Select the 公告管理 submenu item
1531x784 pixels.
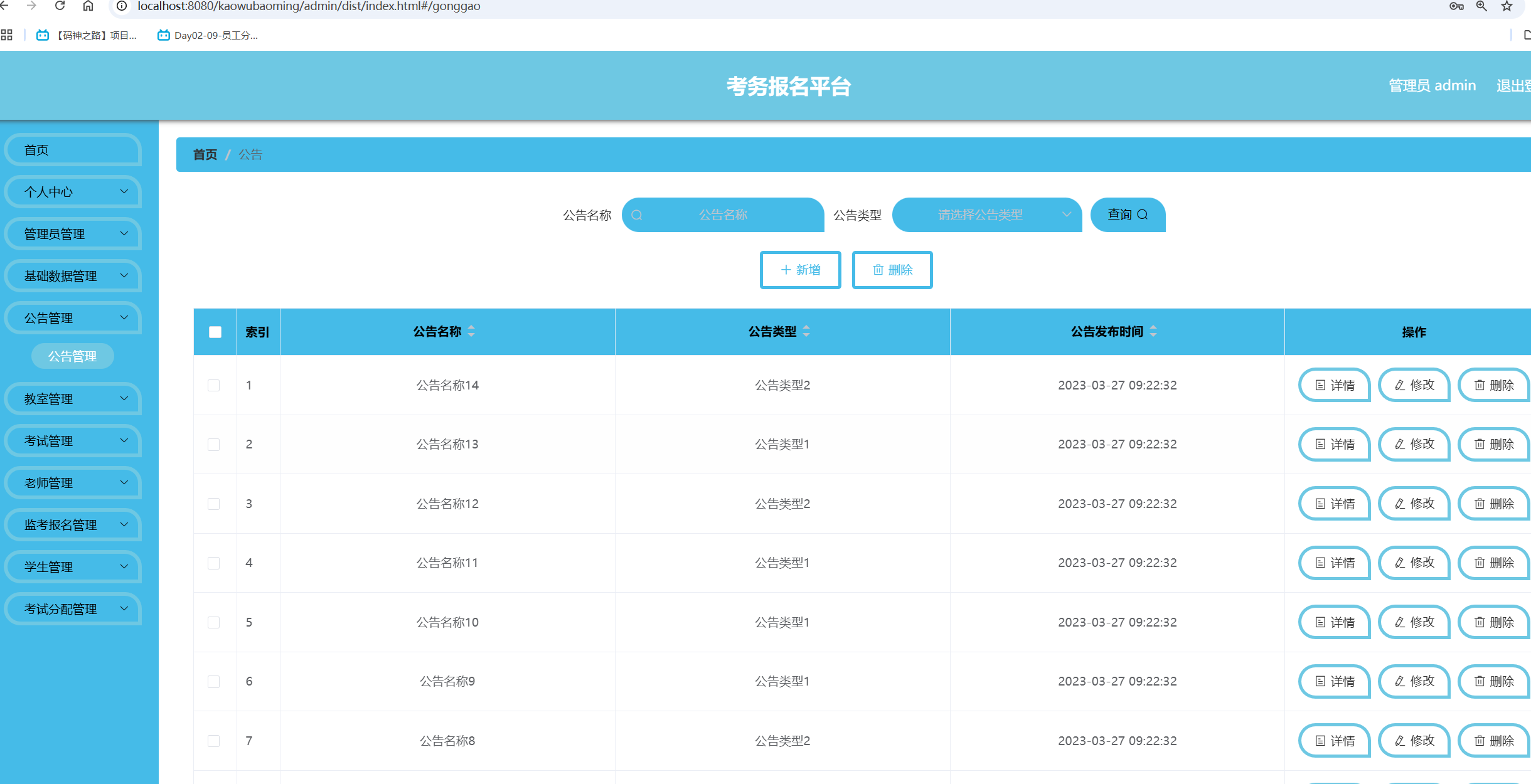pyautogui.click(x=73, y=356)
